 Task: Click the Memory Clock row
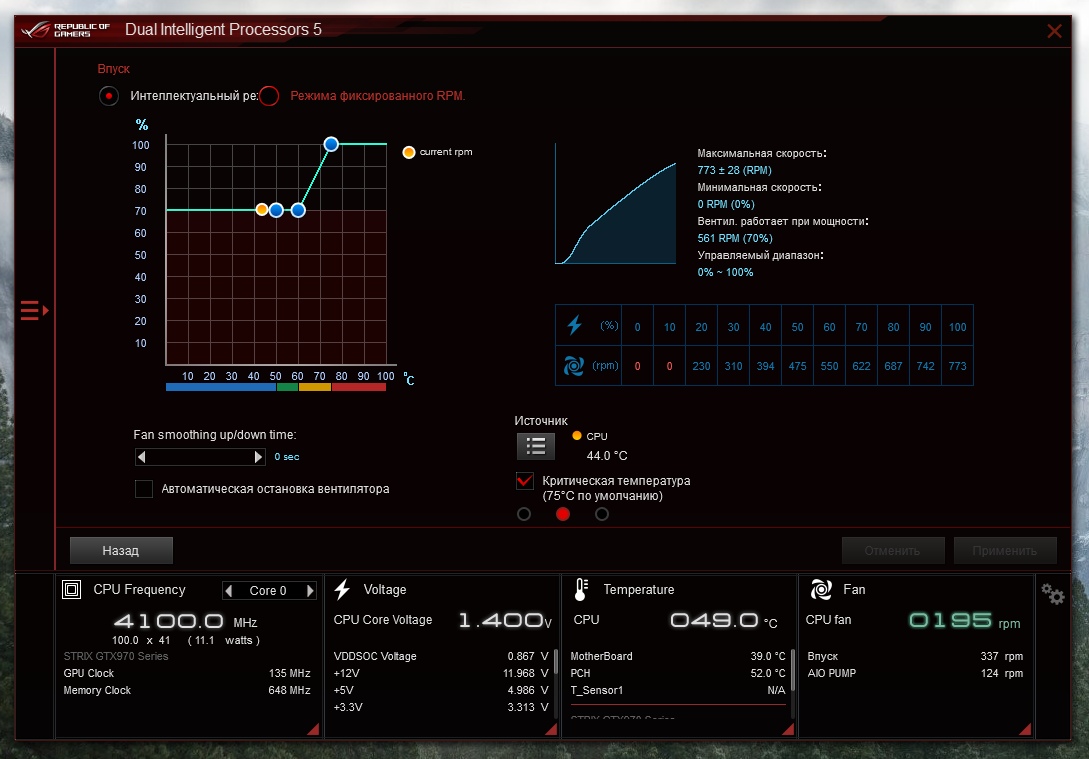[187, 690]
